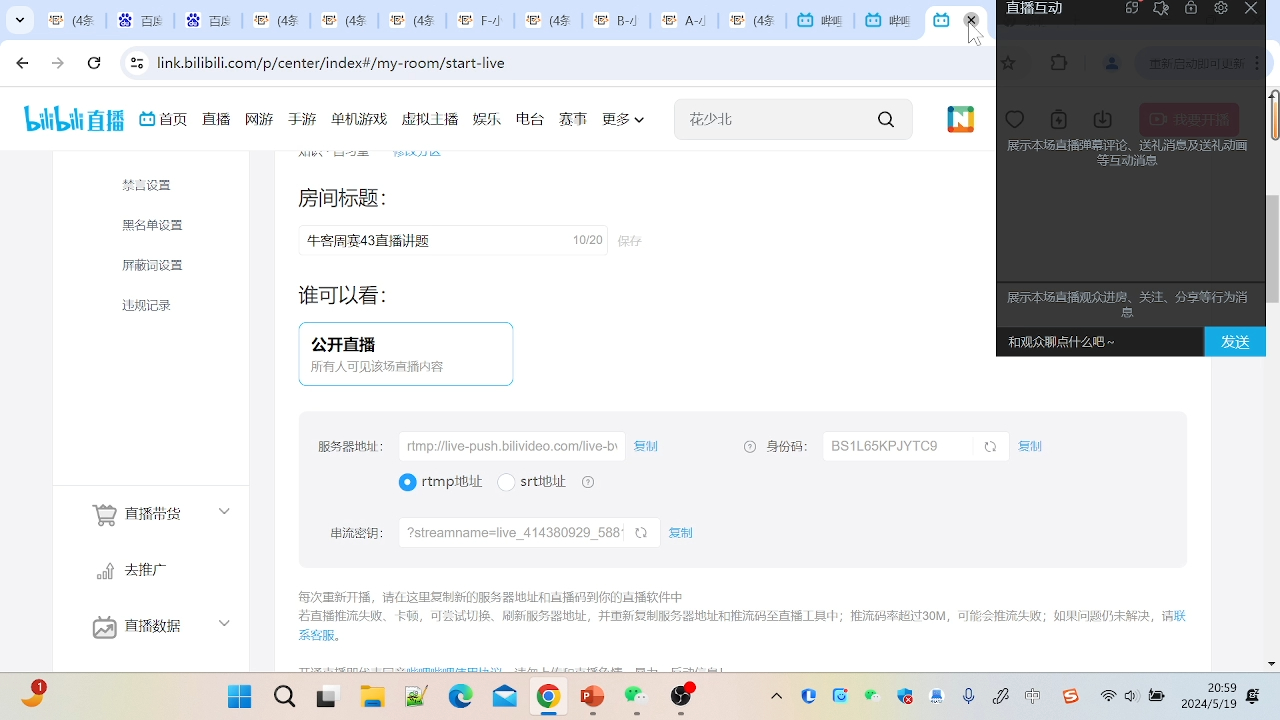This screenshot has height=720, width=1280.
Task: Open settings gear in 直播互动 panel
Action: pos(1221,8)
